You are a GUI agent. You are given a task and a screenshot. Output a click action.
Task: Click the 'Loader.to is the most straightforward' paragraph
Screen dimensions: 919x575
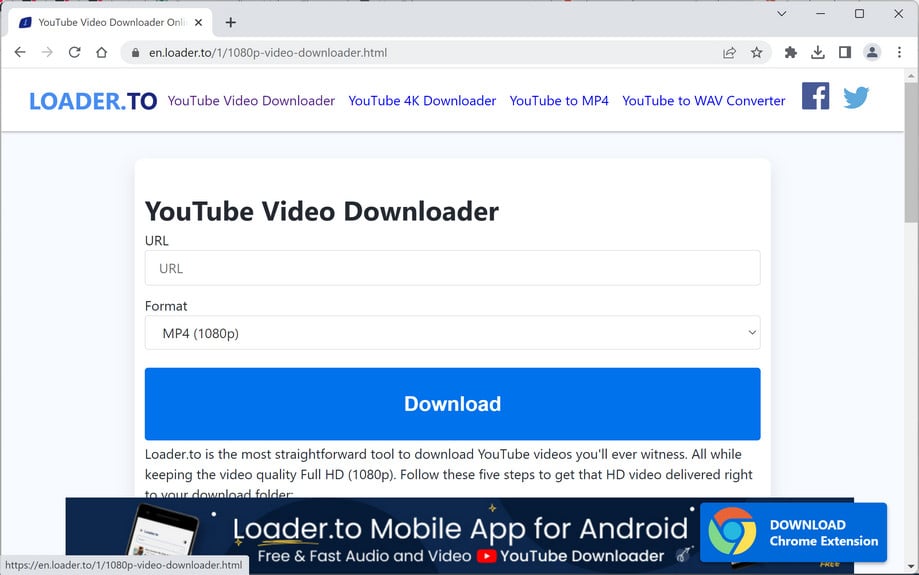point(448,474)
